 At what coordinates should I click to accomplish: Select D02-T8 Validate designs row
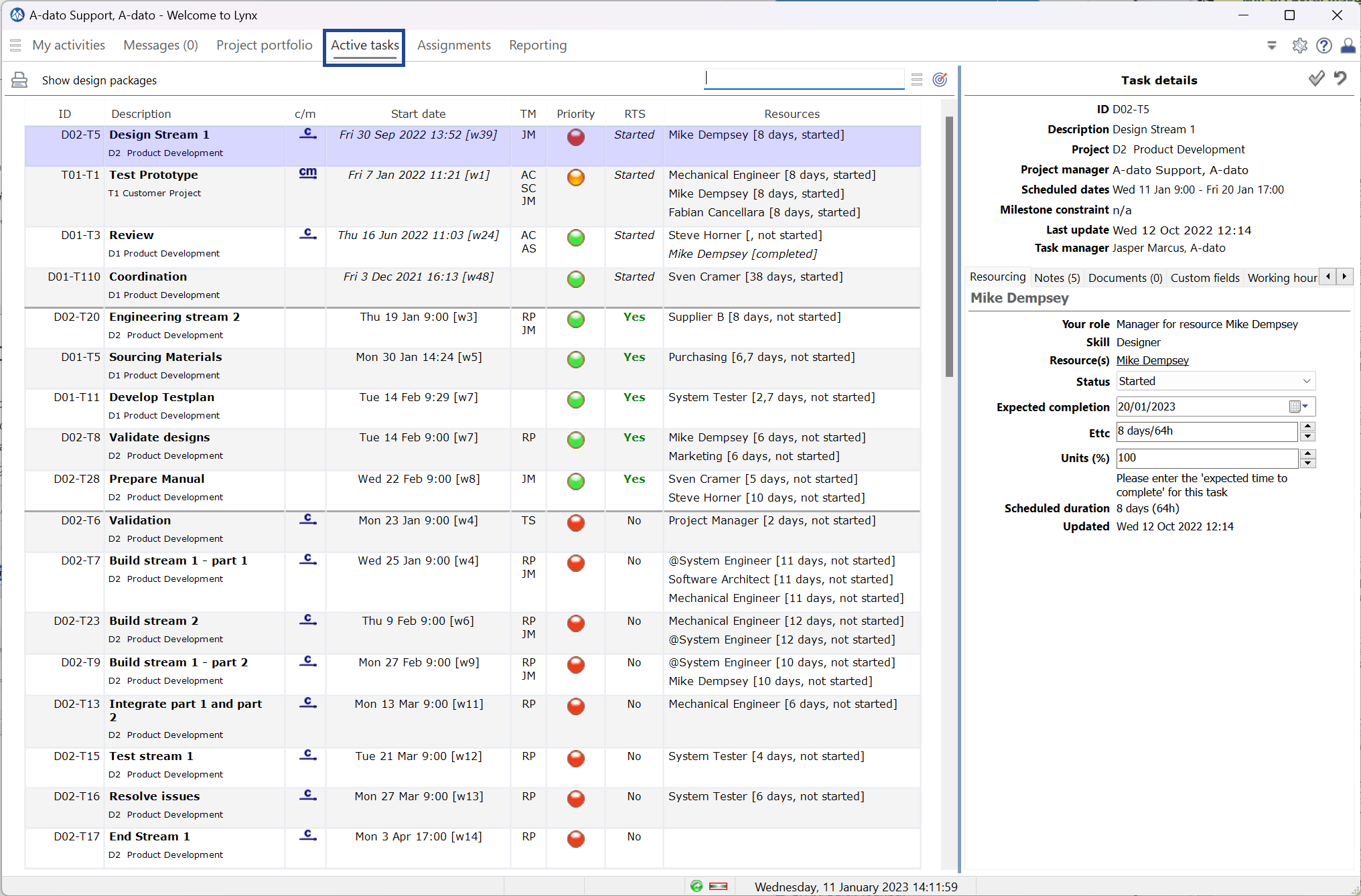coord(472,449)
